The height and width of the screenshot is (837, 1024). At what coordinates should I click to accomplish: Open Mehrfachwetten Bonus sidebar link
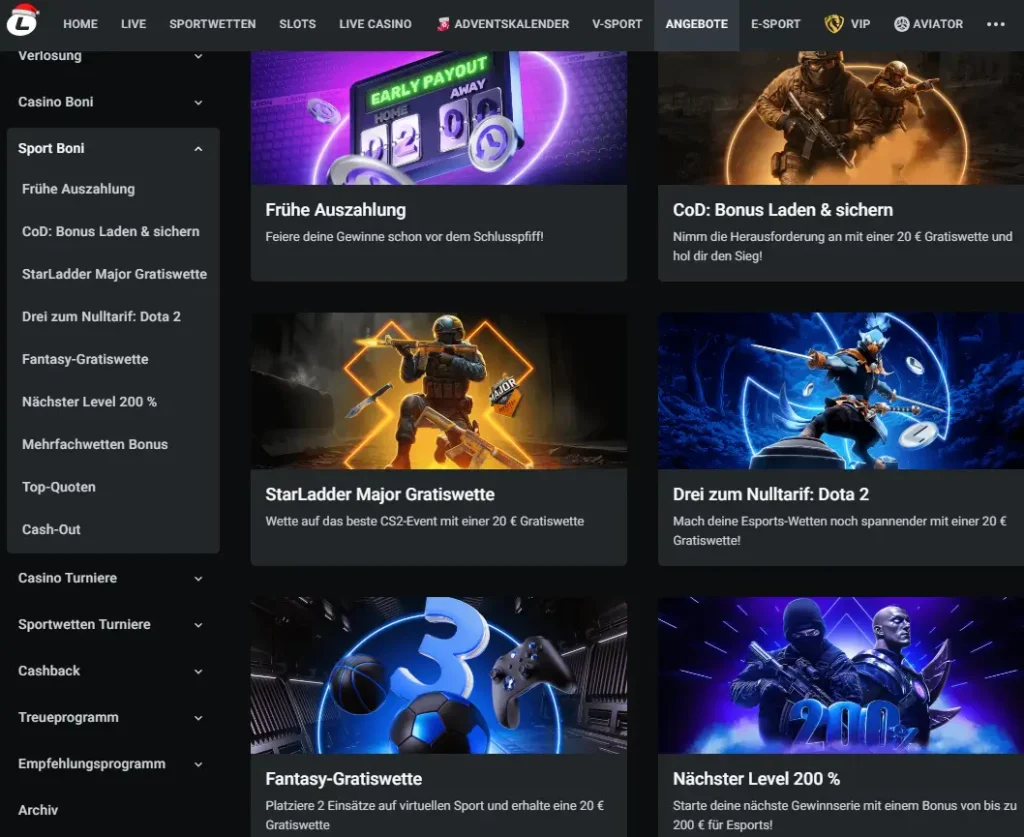[95, 444]
